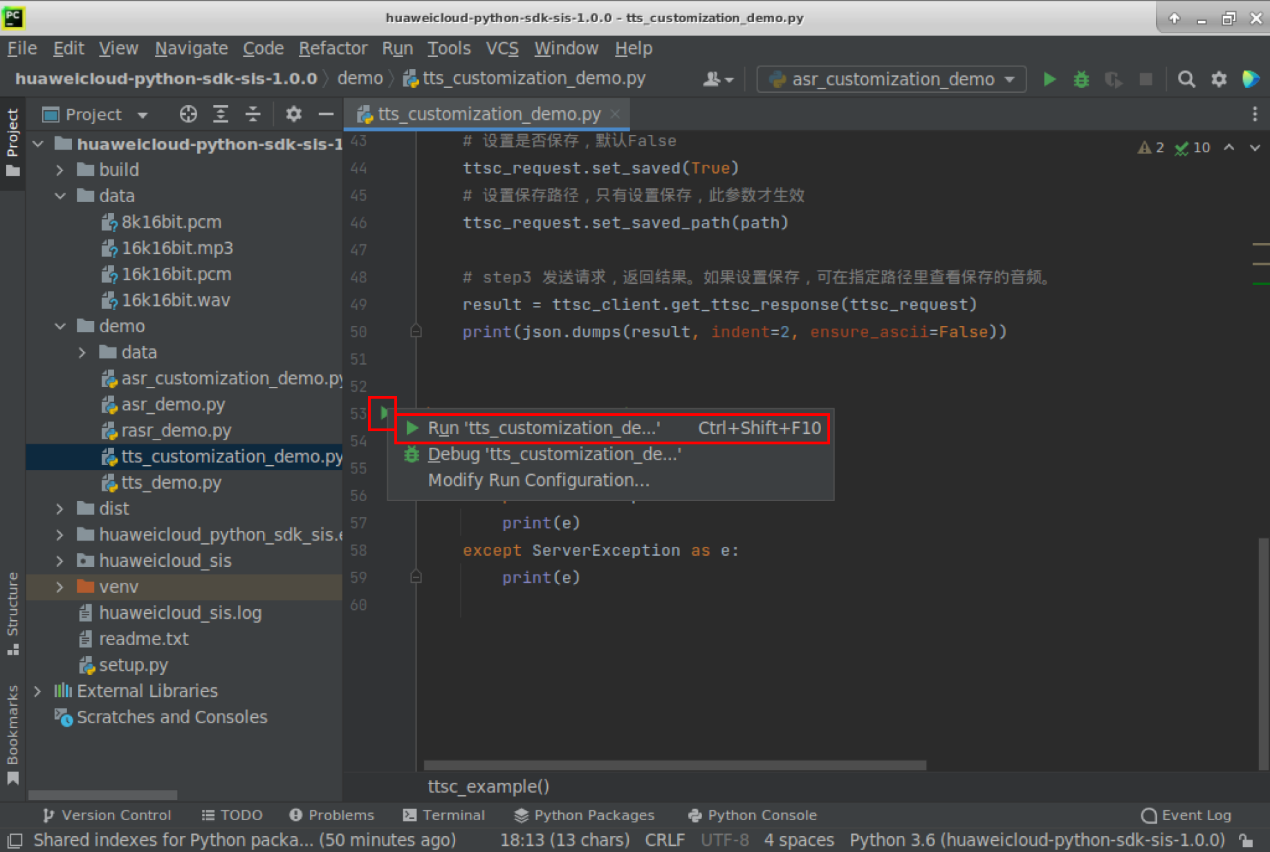The height and width of the screenshot is (852, 1270).
Task: Open IDE settings gear in toolbar
Action: click(1219, 79)
